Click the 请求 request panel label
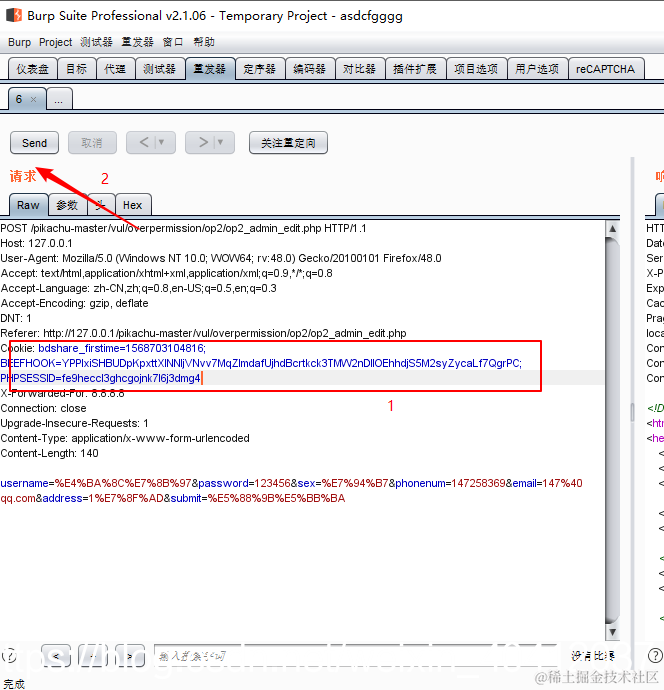 point(22,176)
